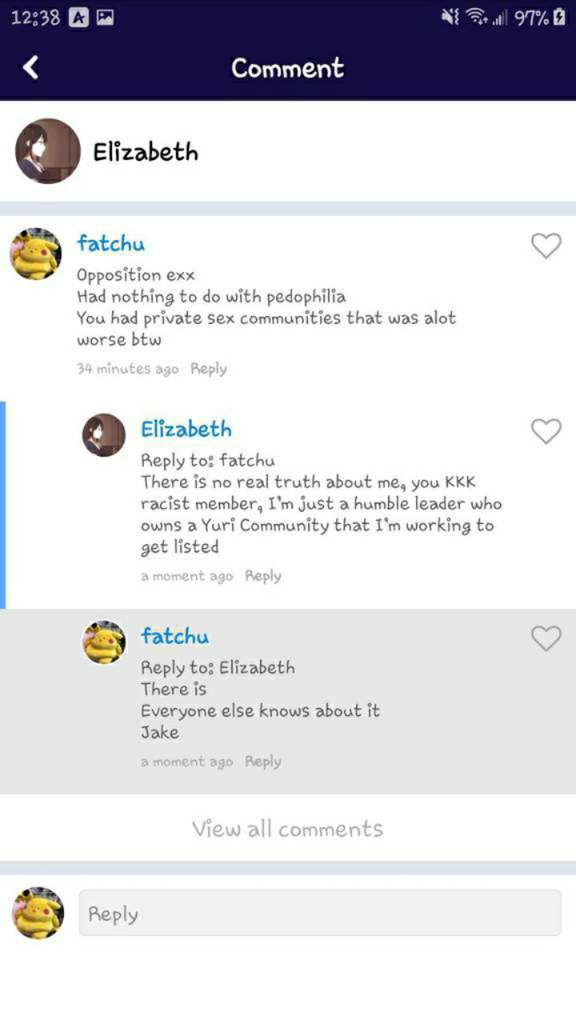576x1024 pixels.
Task: Open fatchu's Pikachu avatar on first comment
Action: [36, 254]
